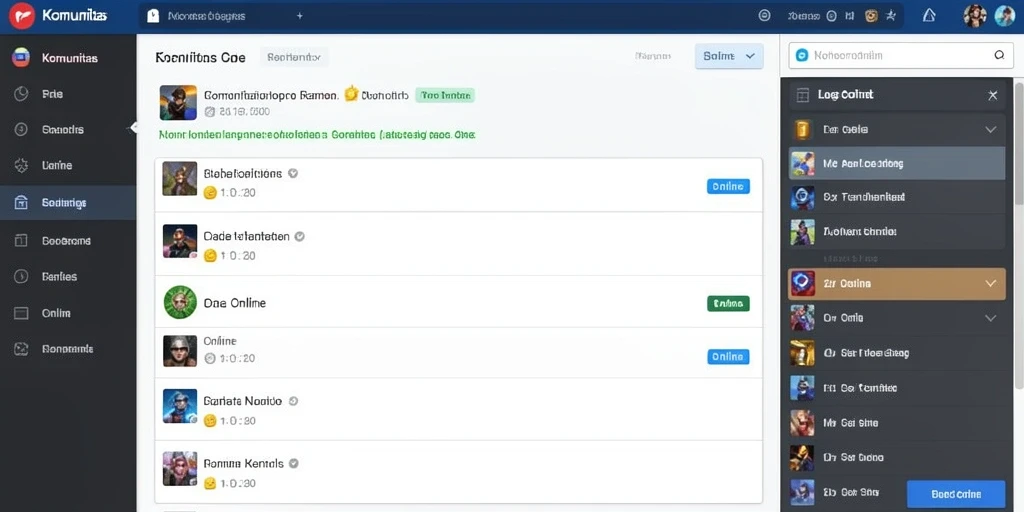This screenshot has height=512, width=1024.
Task: Click the triangle alert icon in header
Action: pyautogui.click(x=929, y=16)
